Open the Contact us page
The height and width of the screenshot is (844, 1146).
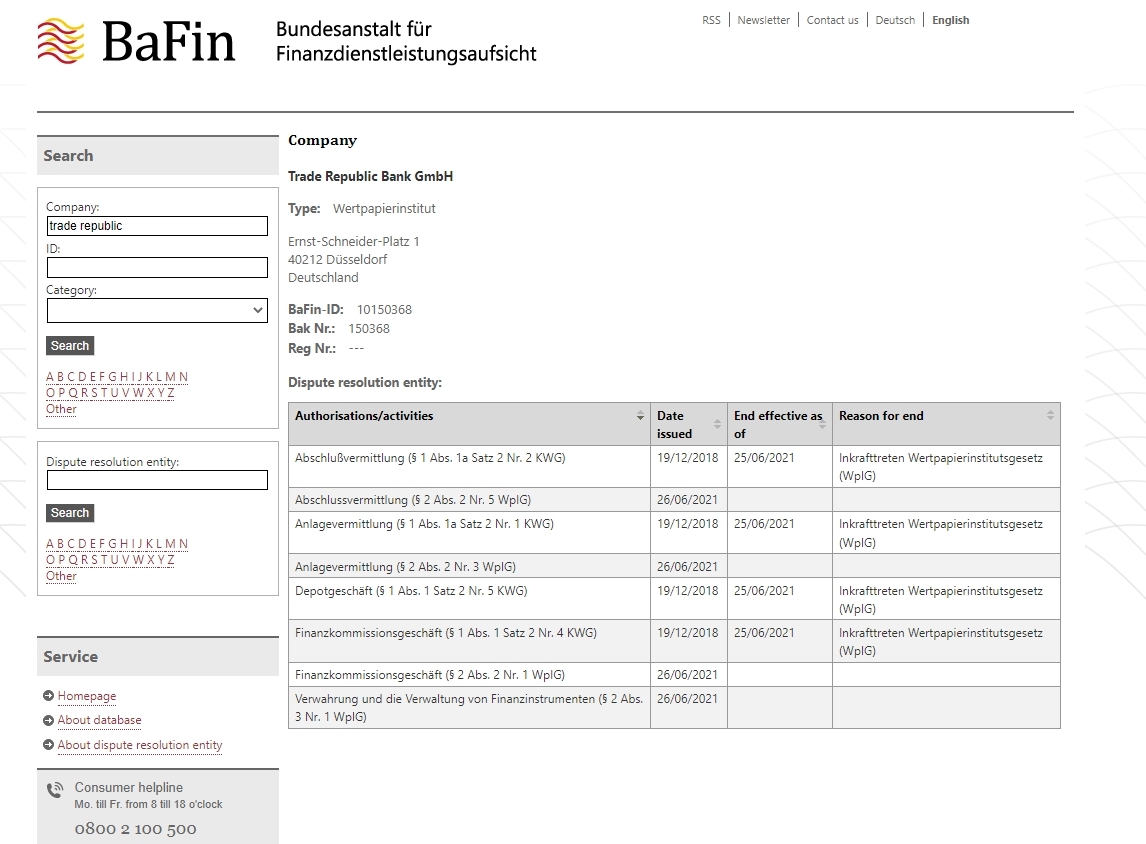point(832,20)
